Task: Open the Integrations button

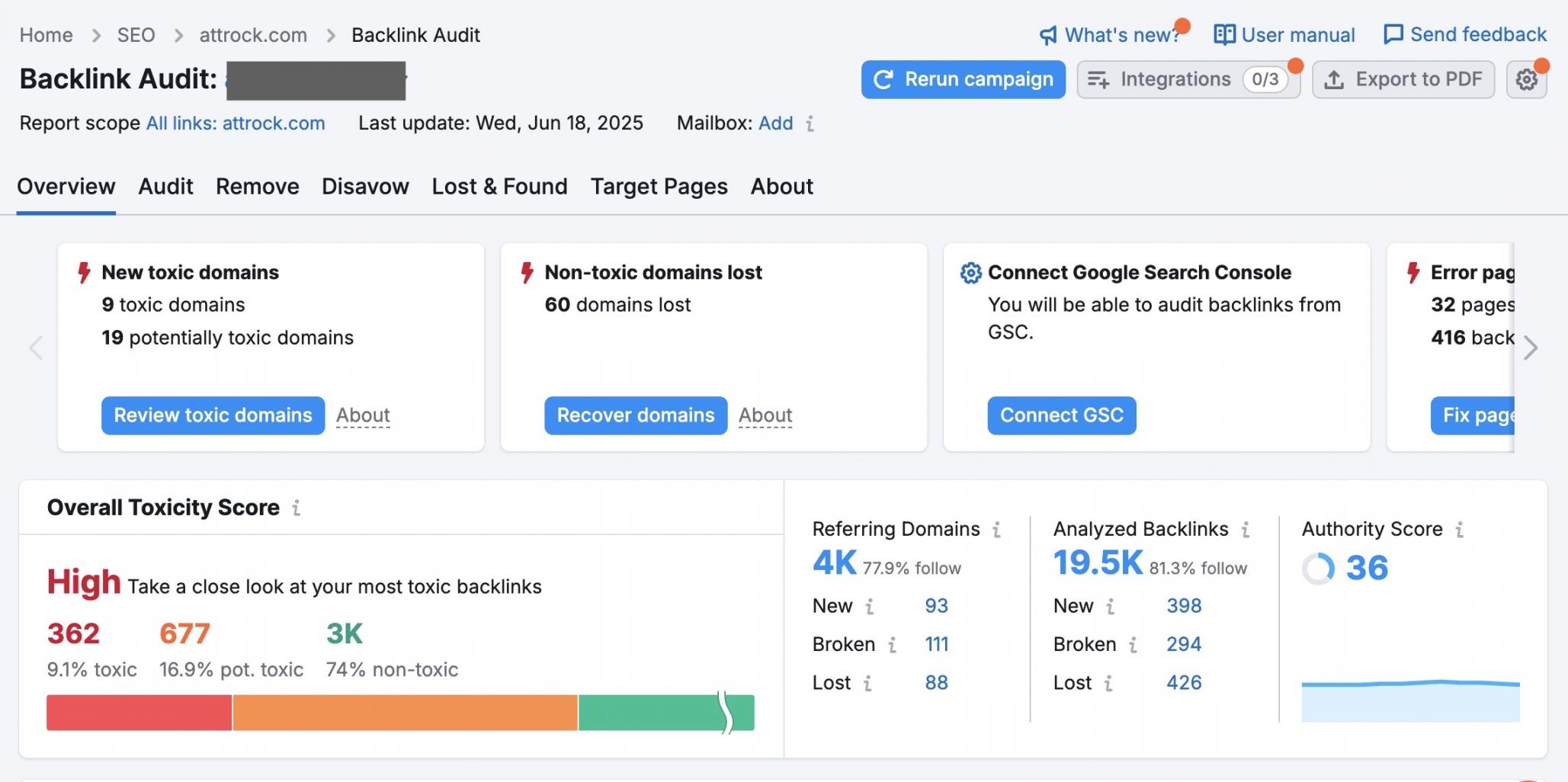Action: tap(1188, 79)
